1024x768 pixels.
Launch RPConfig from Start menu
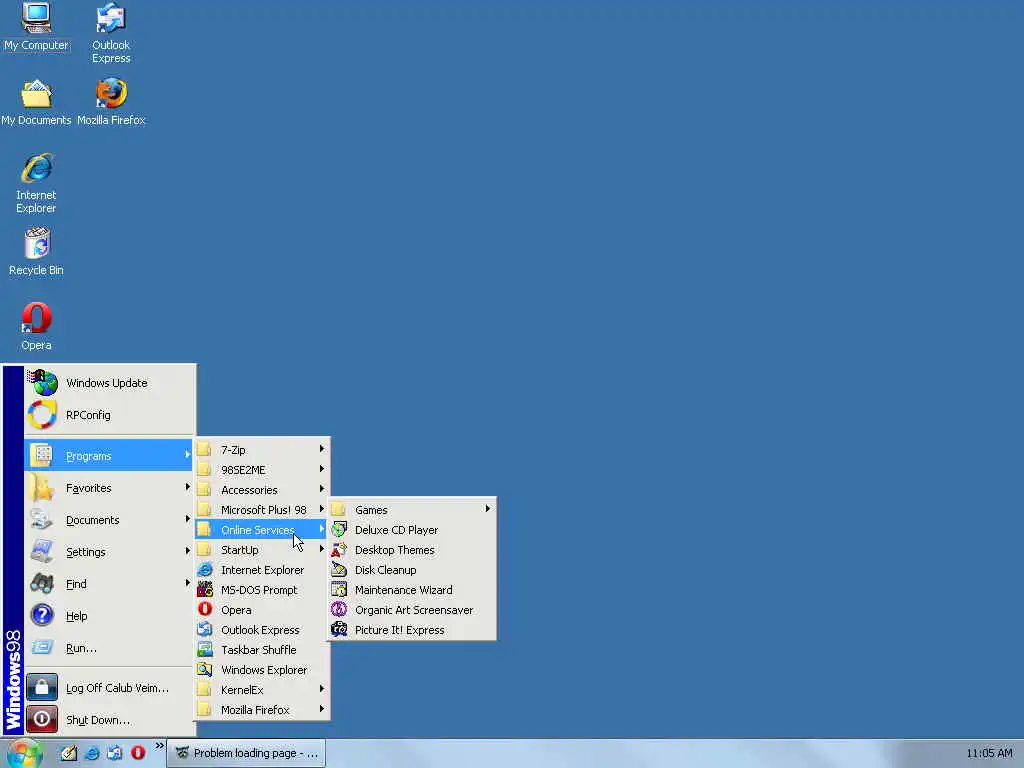click(x=110, y=415)
